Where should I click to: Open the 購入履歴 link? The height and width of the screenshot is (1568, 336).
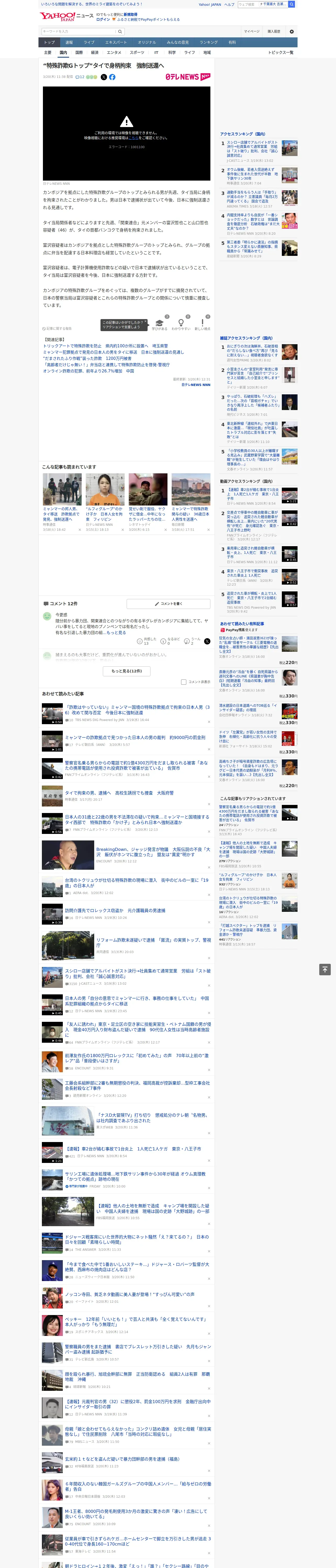coord(274,32)
